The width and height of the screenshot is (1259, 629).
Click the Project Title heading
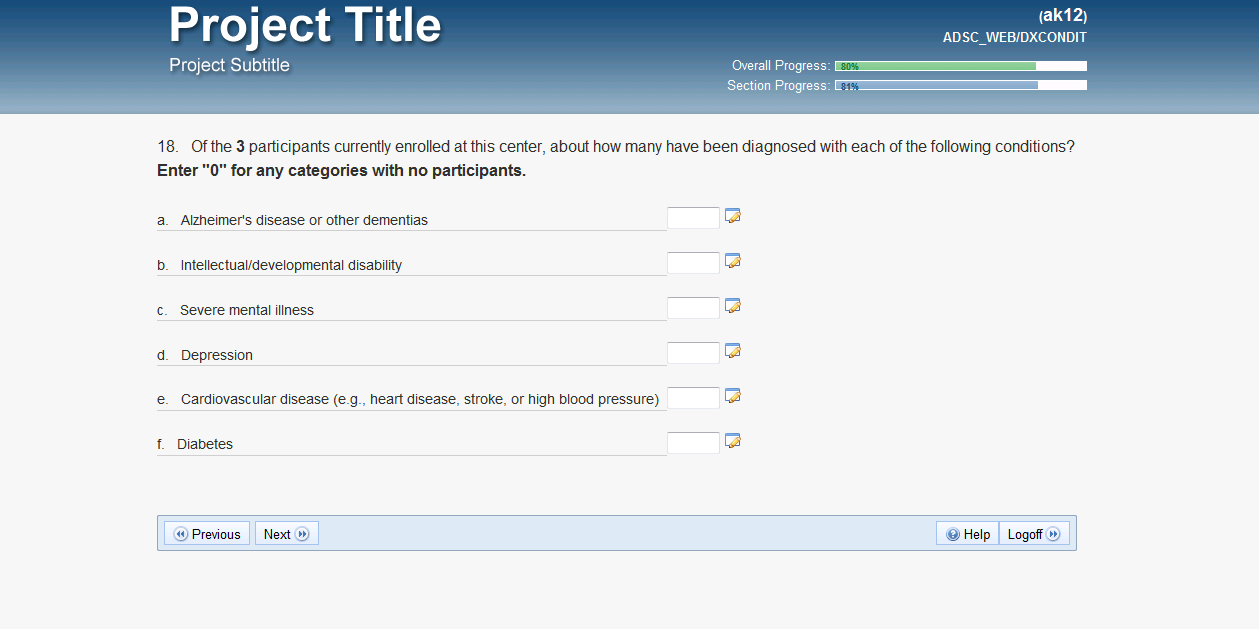[x=305, y=25]
